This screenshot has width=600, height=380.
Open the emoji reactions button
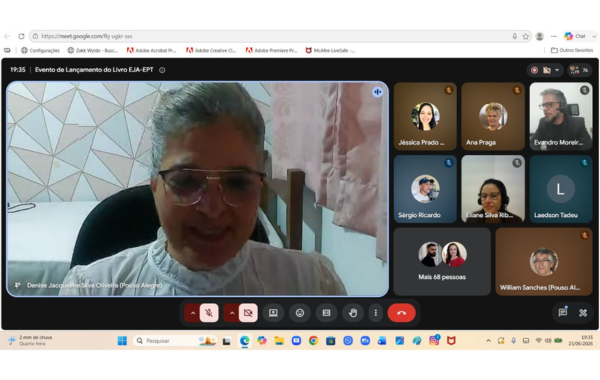coord(300,313)
